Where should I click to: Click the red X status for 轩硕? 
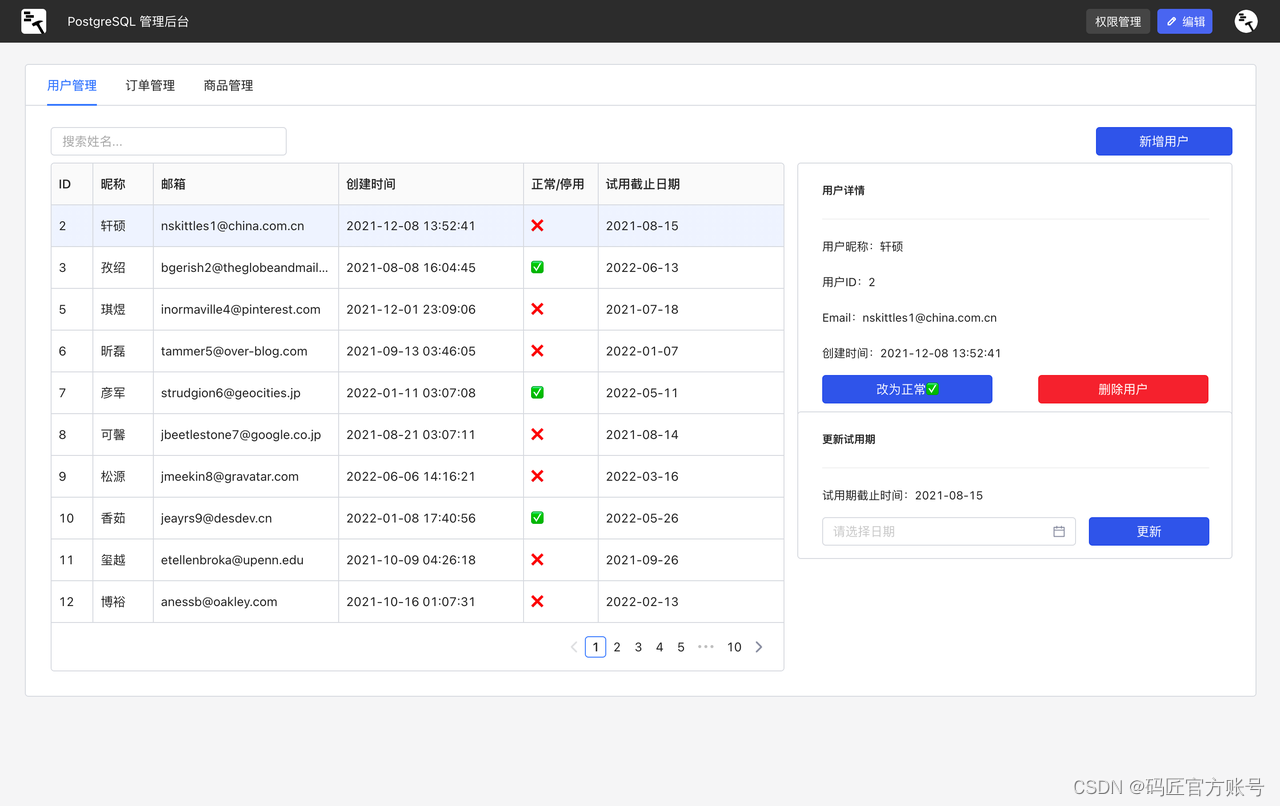point(537,226)
